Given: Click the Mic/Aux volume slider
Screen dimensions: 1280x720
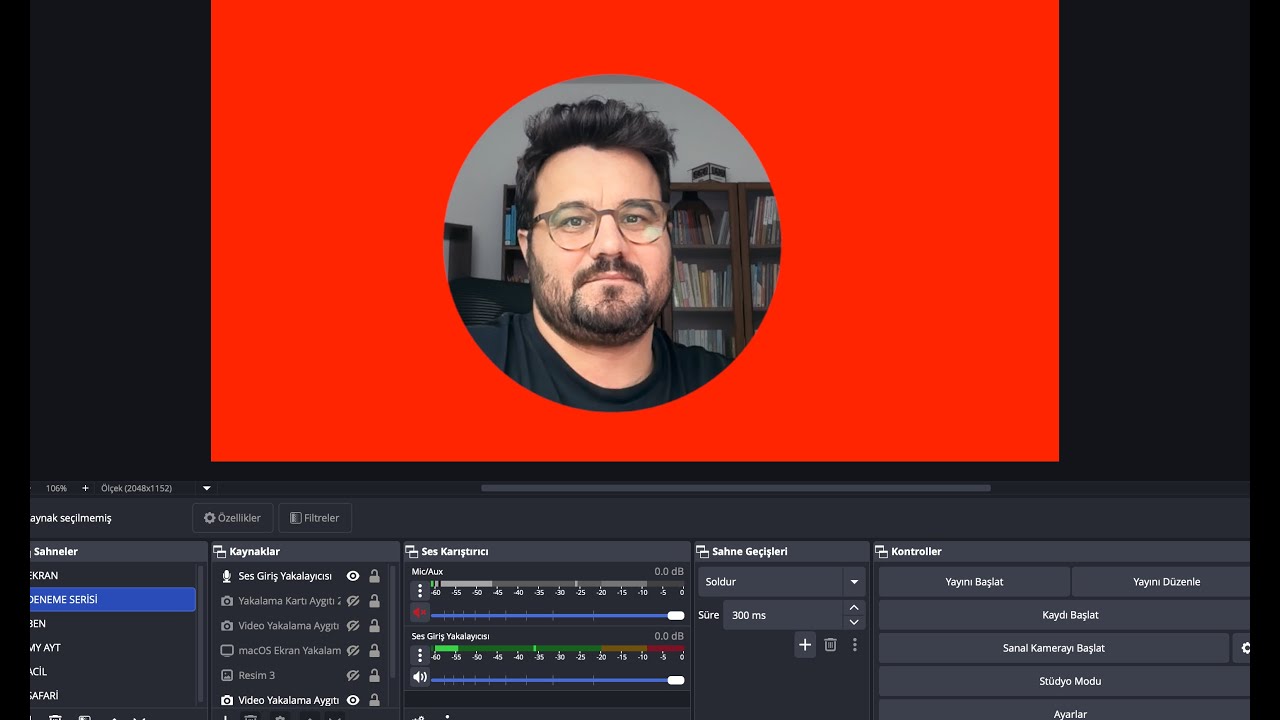Looking at the screenshot, I should 558,615.
